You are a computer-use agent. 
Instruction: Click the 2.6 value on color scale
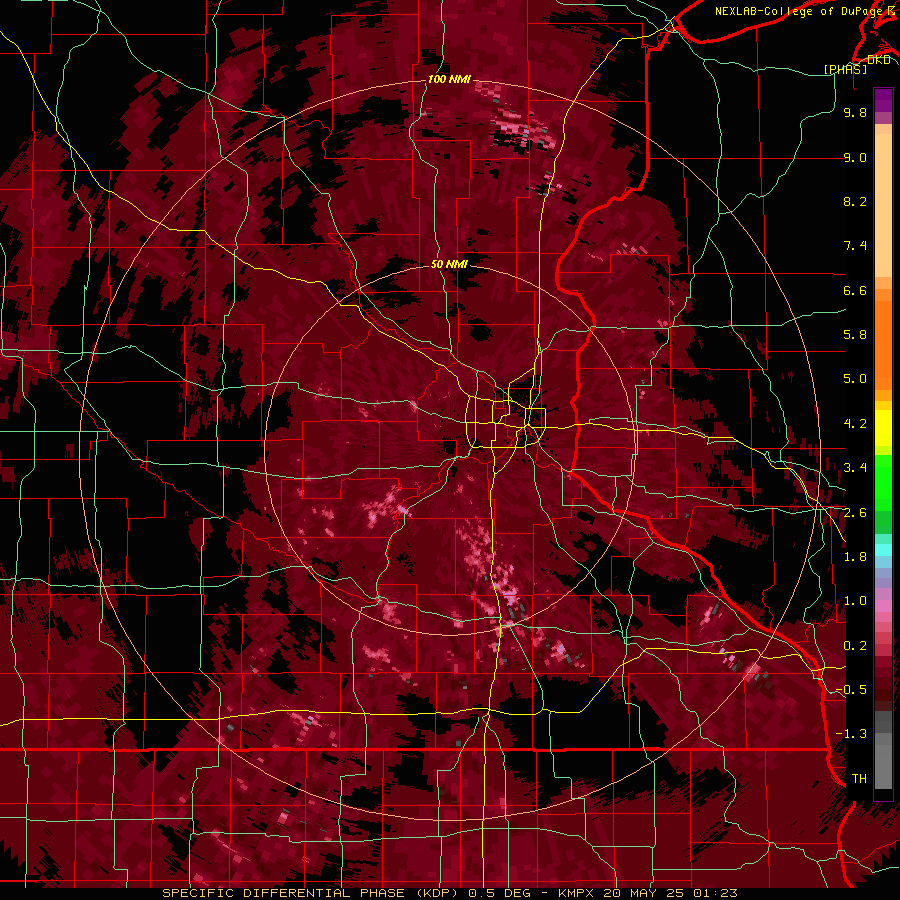855,513
